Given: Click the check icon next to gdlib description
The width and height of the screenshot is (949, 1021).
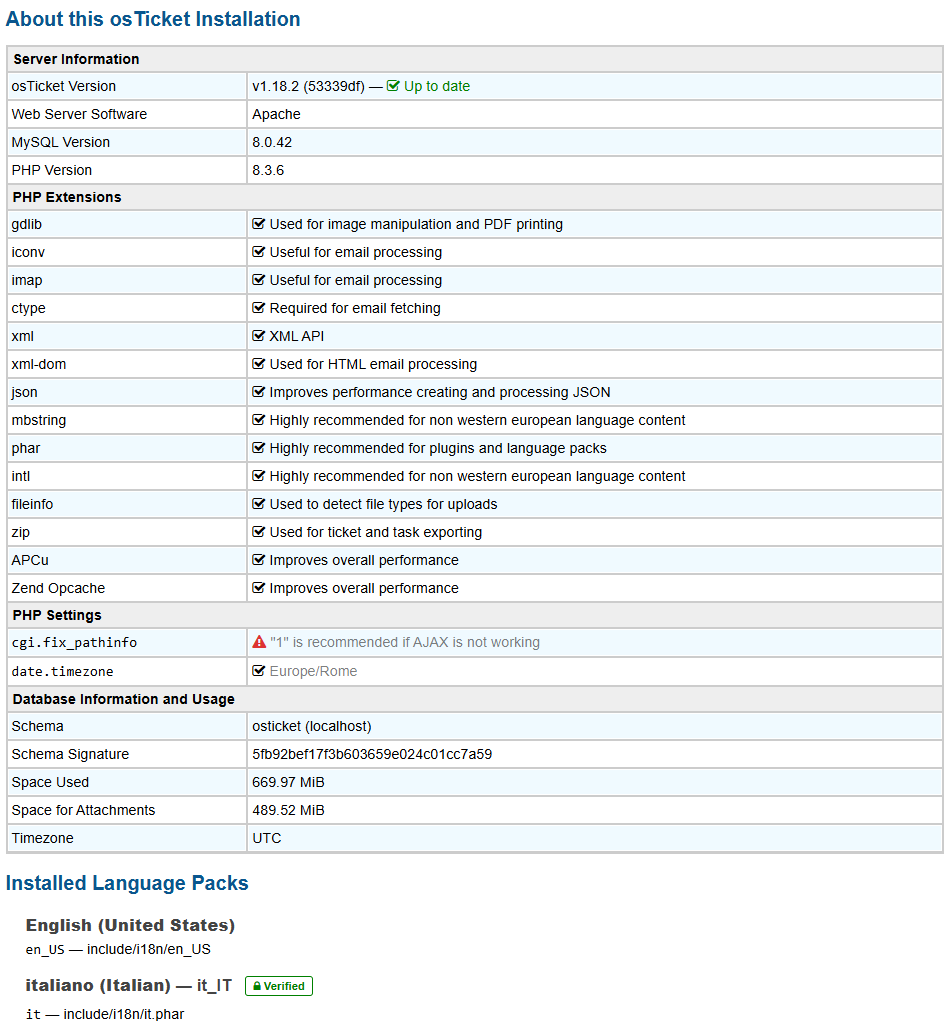Looking at the screenshot, I should pyautogui.click(x=259, y=224).
